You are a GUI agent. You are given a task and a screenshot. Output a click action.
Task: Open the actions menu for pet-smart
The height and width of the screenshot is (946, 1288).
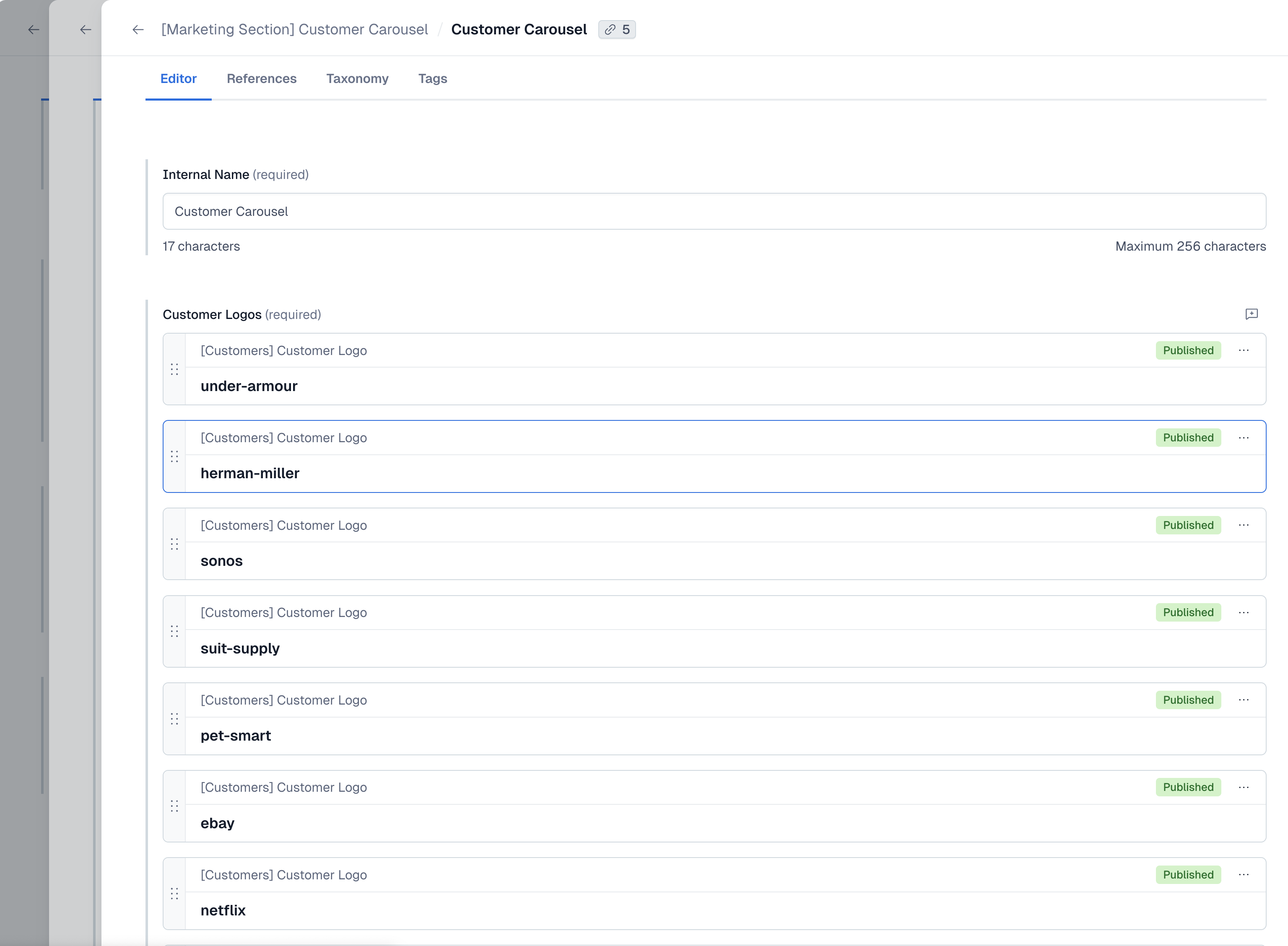(x=1243, y=700)
